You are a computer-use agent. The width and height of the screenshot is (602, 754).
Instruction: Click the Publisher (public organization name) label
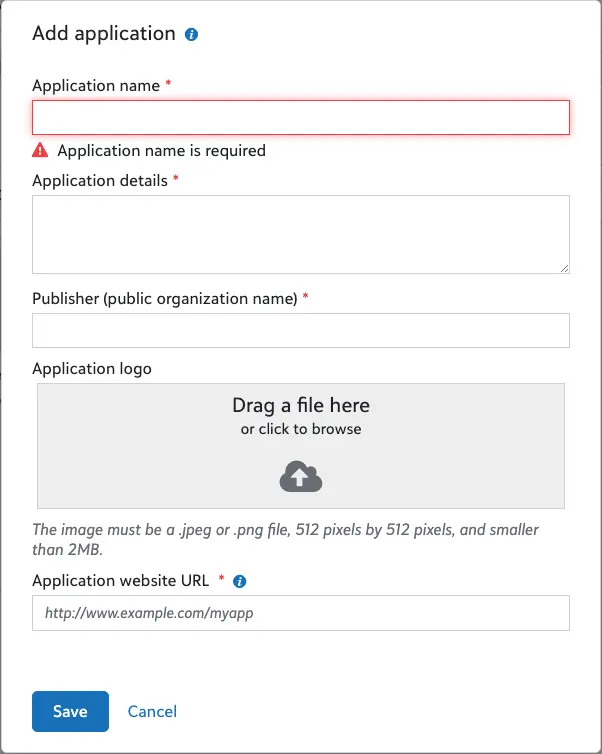point(165,298)
